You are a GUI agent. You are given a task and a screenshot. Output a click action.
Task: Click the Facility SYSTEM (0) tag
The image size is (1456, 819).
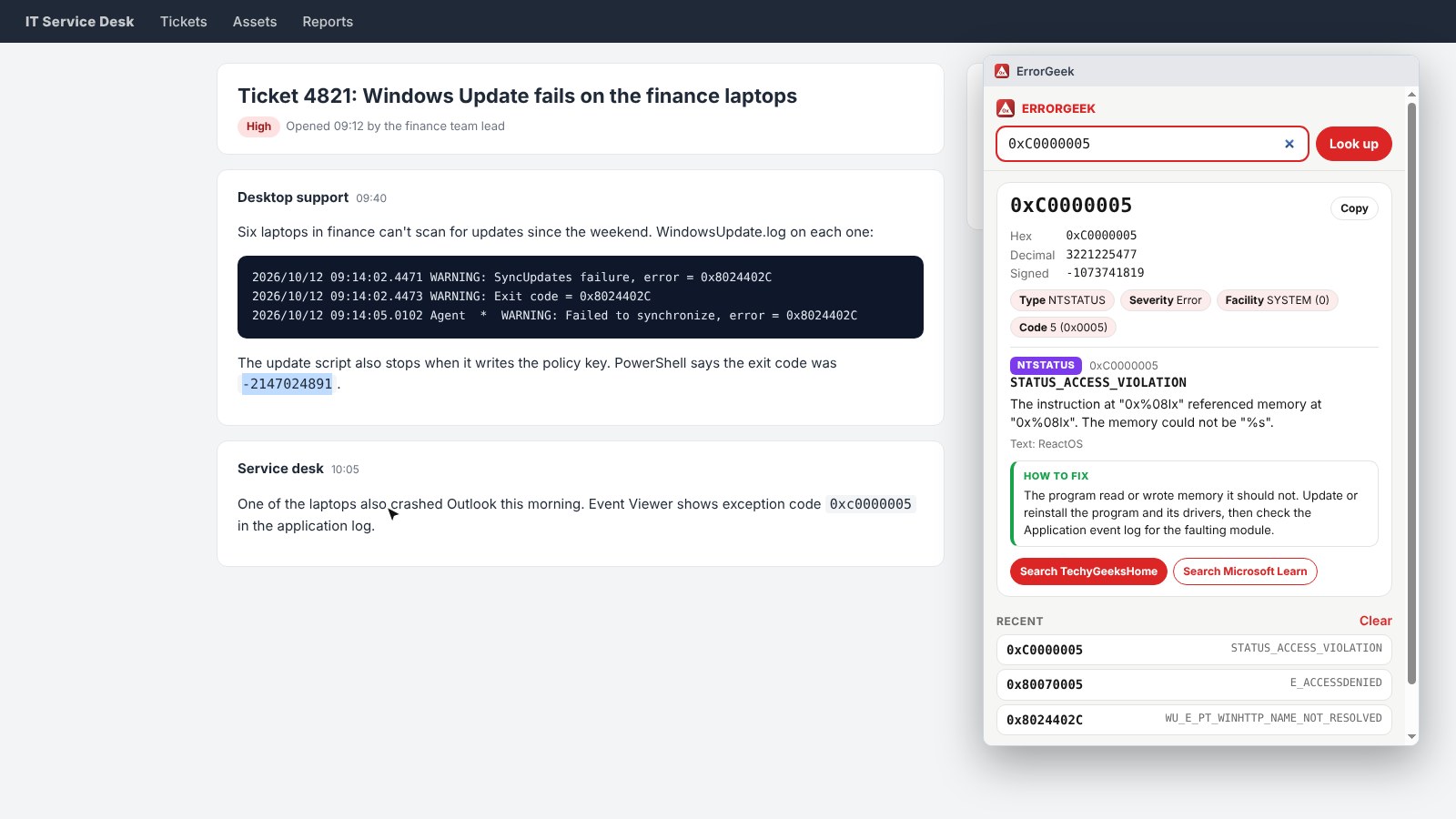(x=1277, y=300)
